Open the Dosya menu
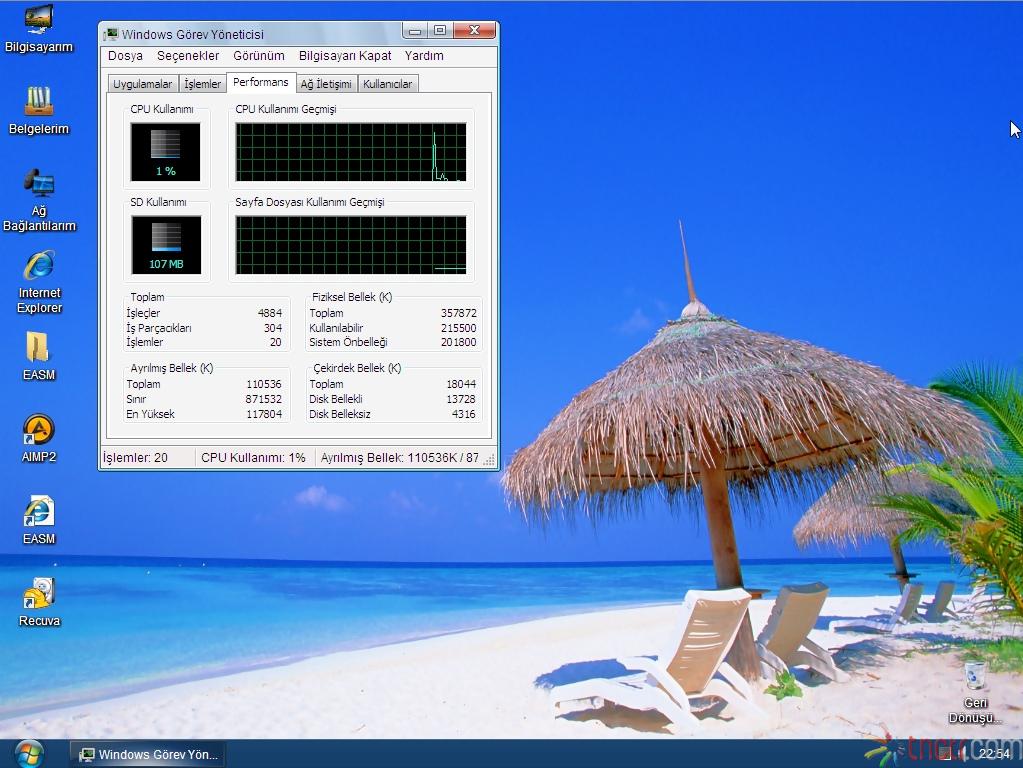The image size is (1023, 768). pyautogui.click(x=125, y=55)
